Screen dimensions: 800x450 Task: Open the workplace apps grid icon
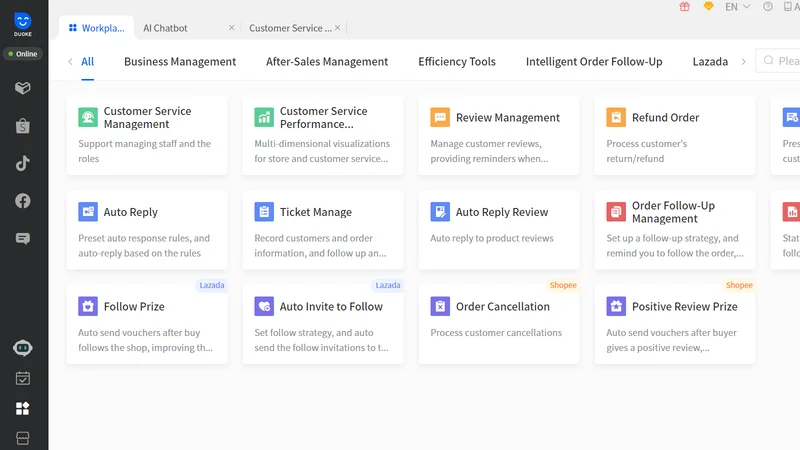(22, 408)
